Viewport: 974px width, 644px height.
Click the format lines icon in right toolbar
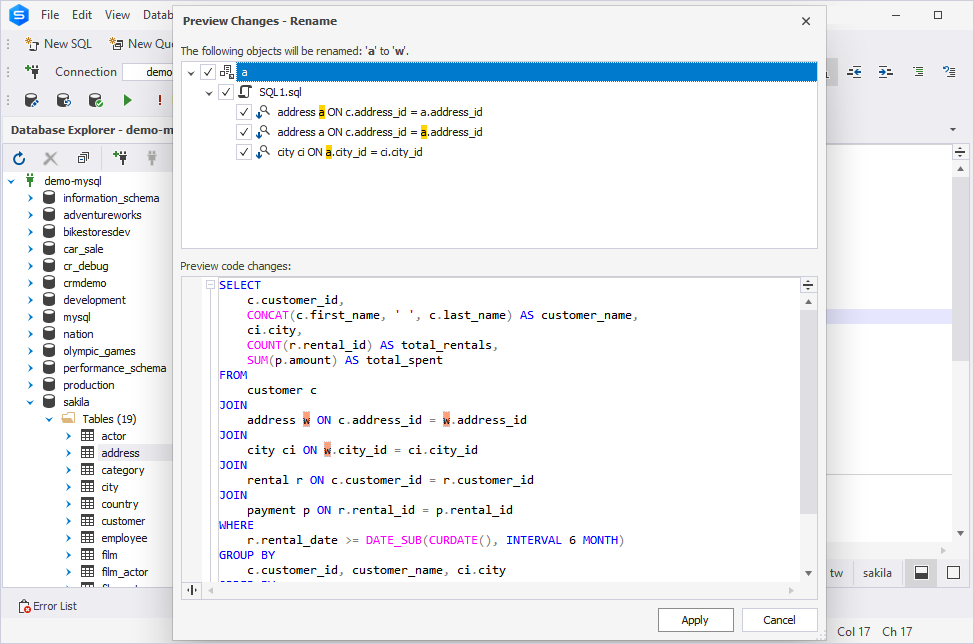[x=918, y=72]
